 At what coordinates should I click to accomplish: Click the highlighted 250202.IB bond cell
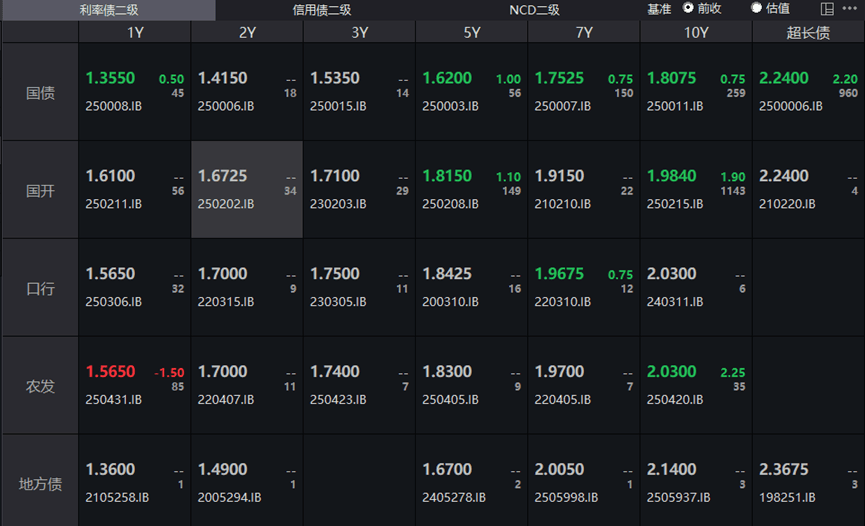pyautogui.click(x=247, y=189)
